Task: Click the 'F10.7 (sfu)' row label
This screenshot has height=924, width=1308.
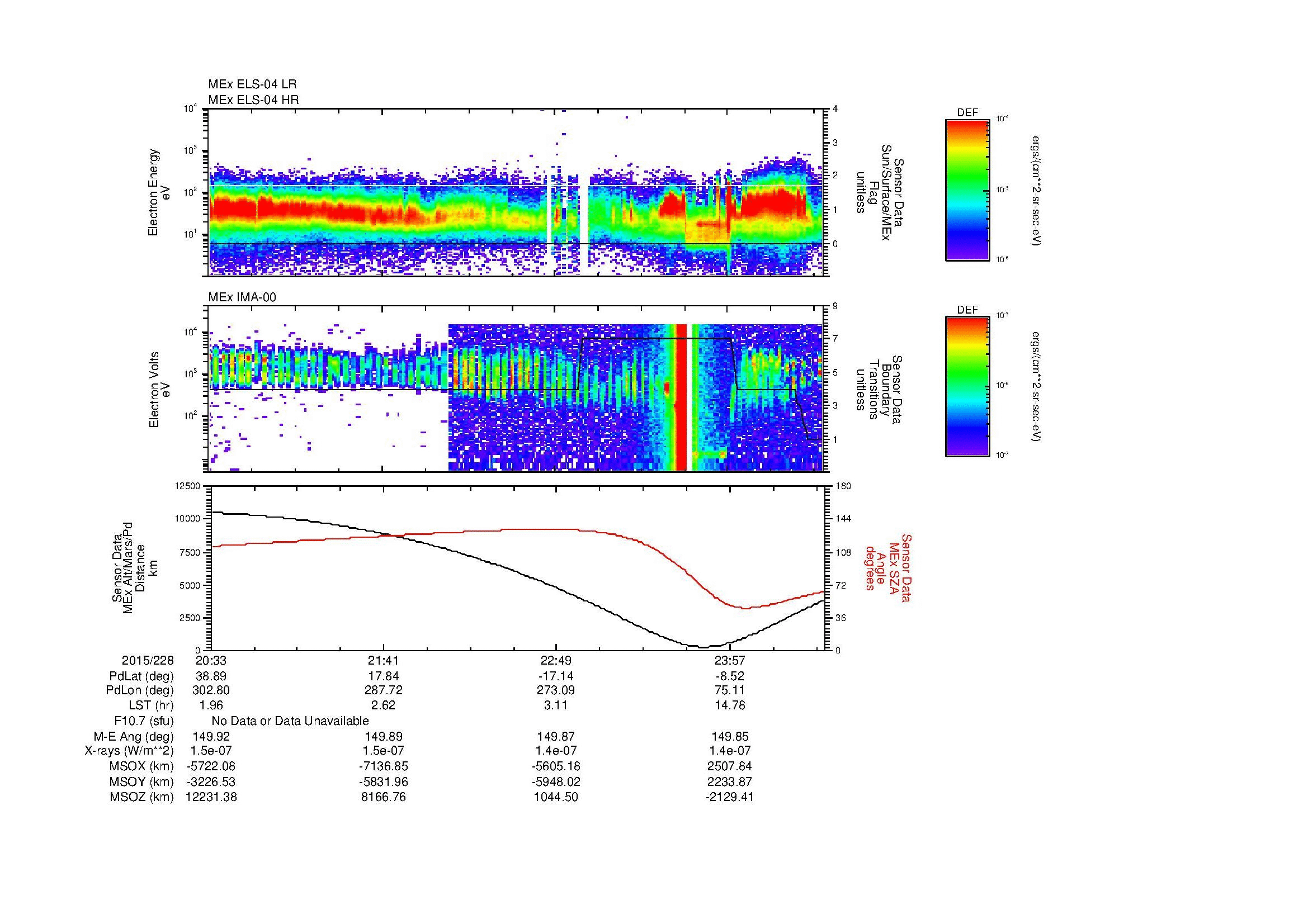Action: point(144,721)
